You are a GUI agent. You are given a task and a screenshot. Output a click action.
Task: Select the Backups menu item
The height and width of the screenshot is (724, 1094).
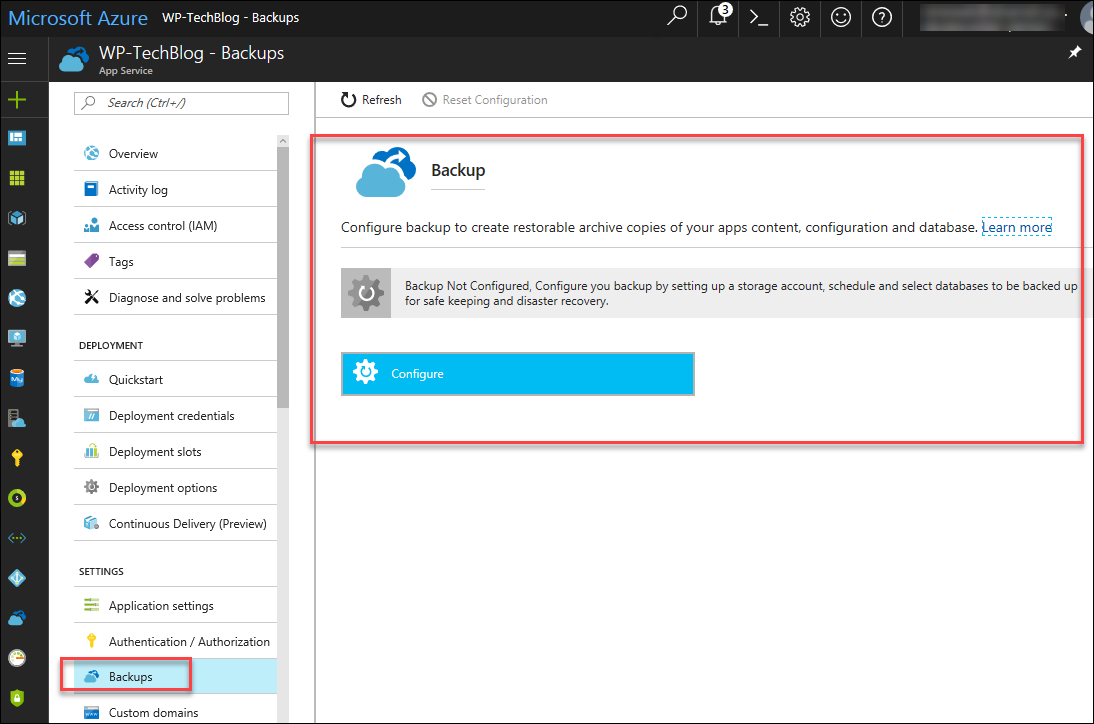(x=175, y=677)
